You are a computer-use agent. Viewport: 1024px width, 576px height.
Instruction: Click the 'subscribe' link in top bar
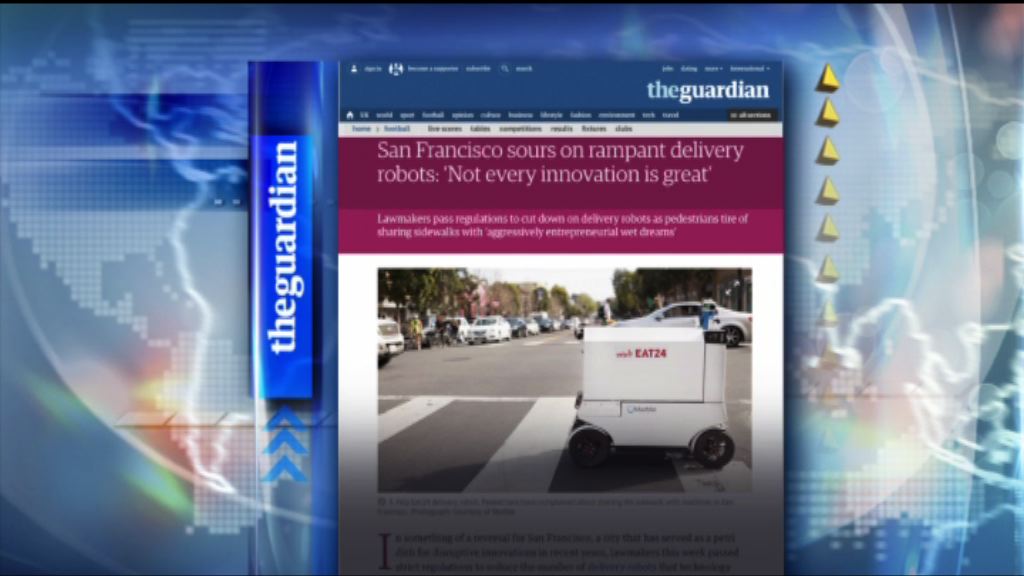coord(478,69)
